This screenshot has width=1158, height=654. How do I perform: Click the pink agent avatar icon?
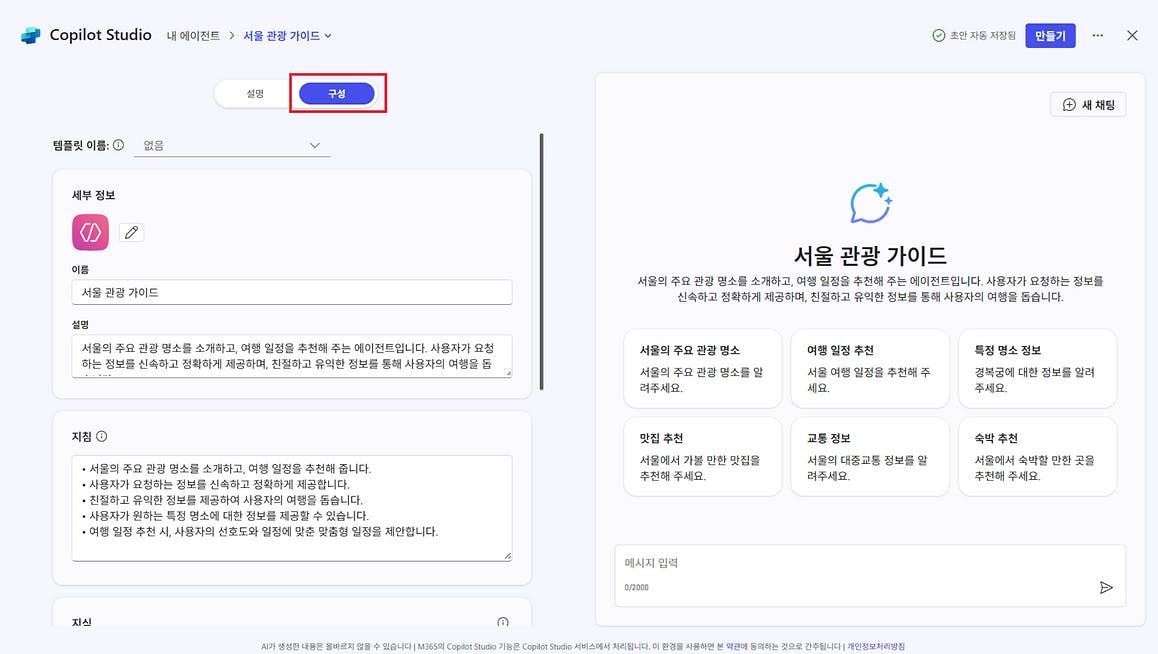tap(90, 233)
